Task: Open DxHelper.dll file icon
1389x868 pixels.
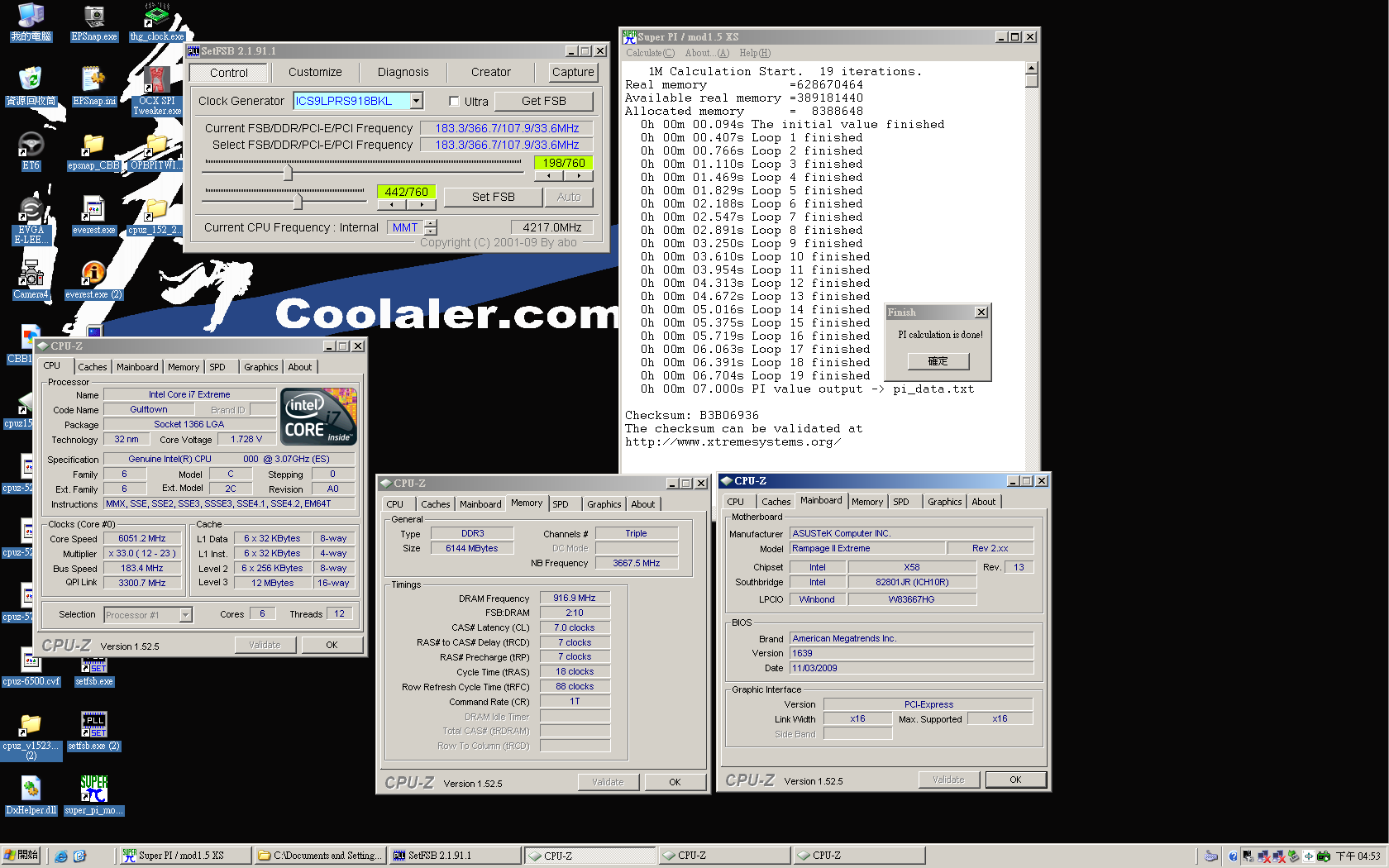Action: pos(31,795)
